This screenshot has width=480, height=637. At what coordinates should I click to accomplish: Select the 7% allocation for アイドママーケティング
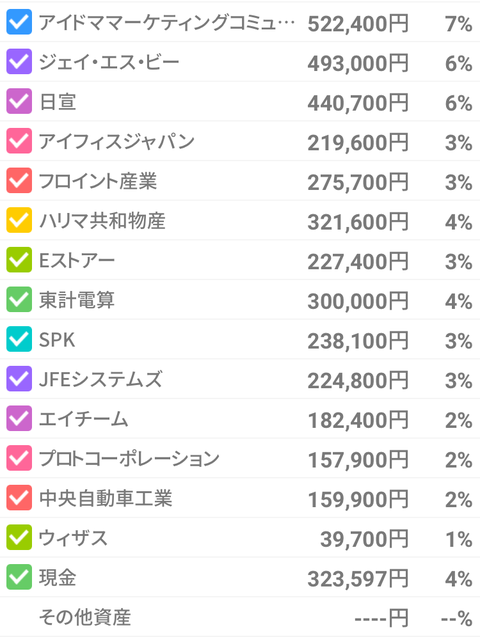pos(458,24)
